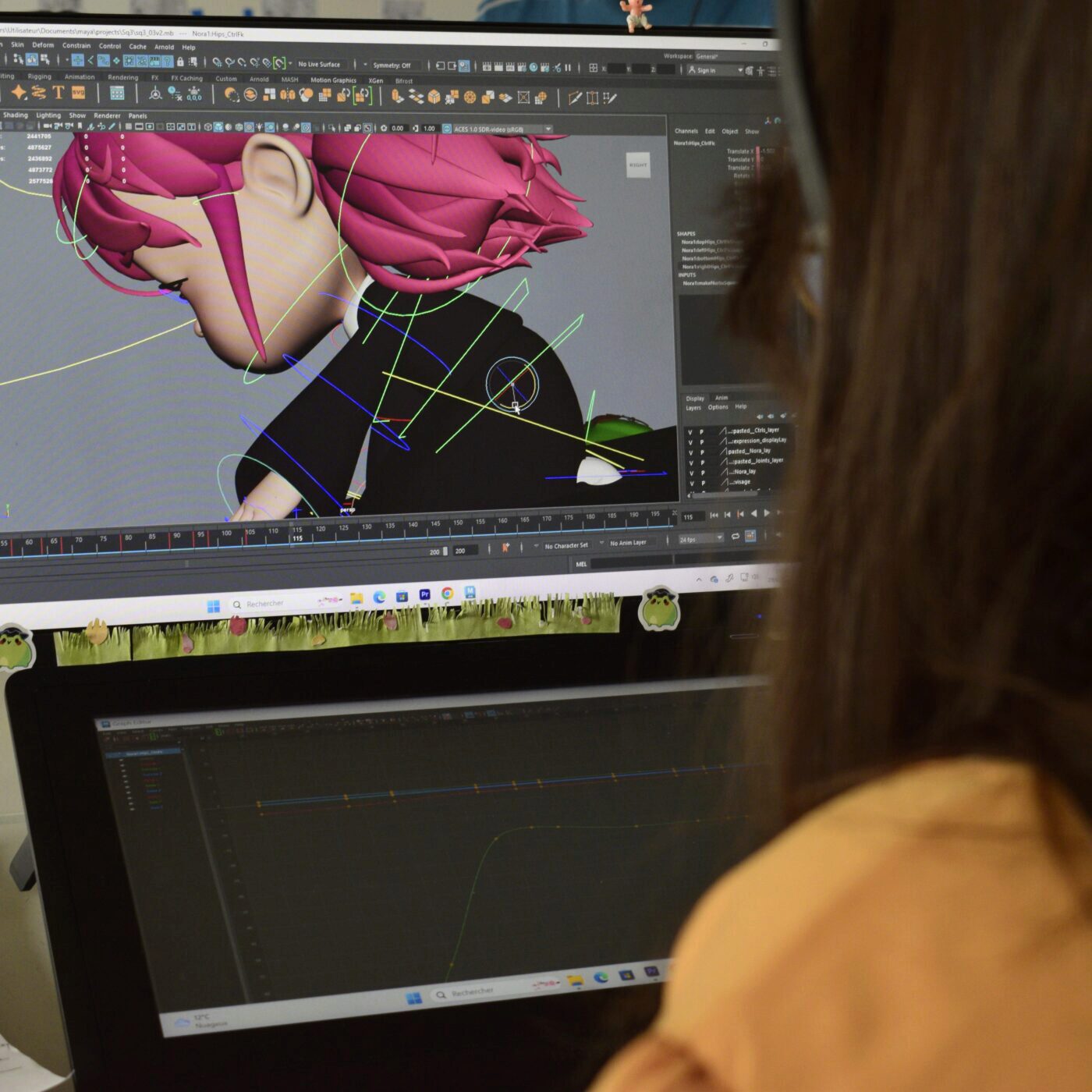The height and width of the screenshot is (1092, 1092).
Task: Click the lock selection padlock icon
Action: 180,62
